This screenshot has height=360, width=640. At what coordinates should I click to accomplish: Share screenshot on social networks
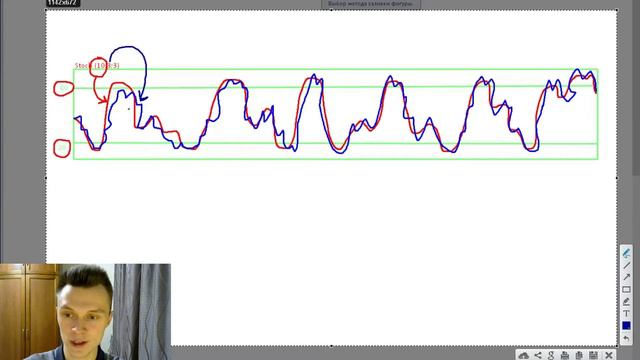[538, 356]
